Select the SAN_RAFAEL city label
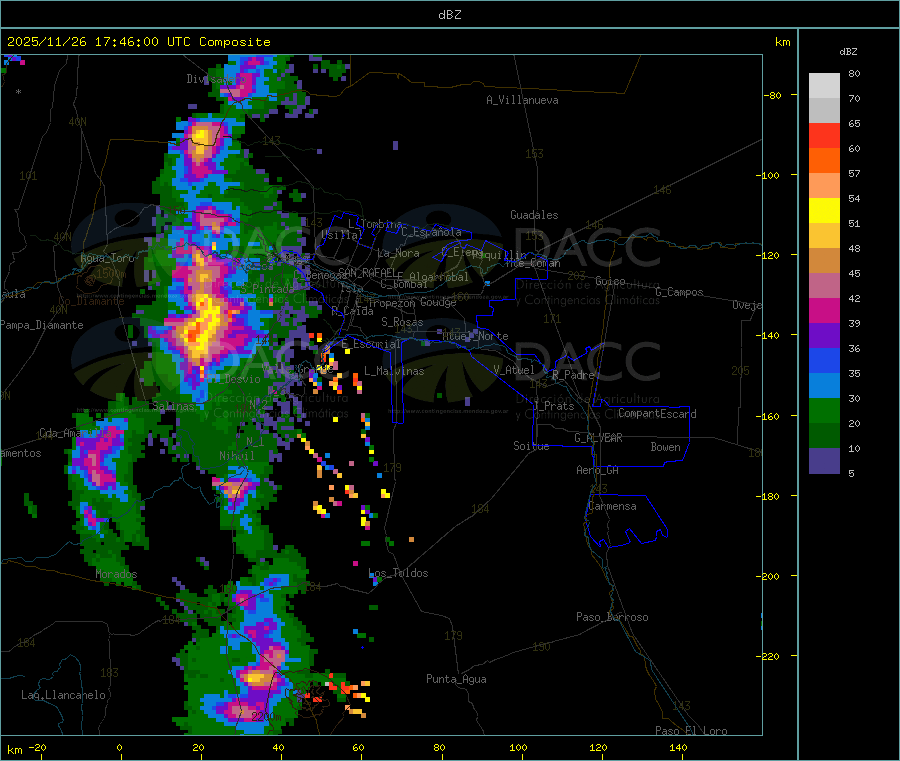The height and width of the screenshot is (761, 900). pyautogui.click(x=367, y=272)
